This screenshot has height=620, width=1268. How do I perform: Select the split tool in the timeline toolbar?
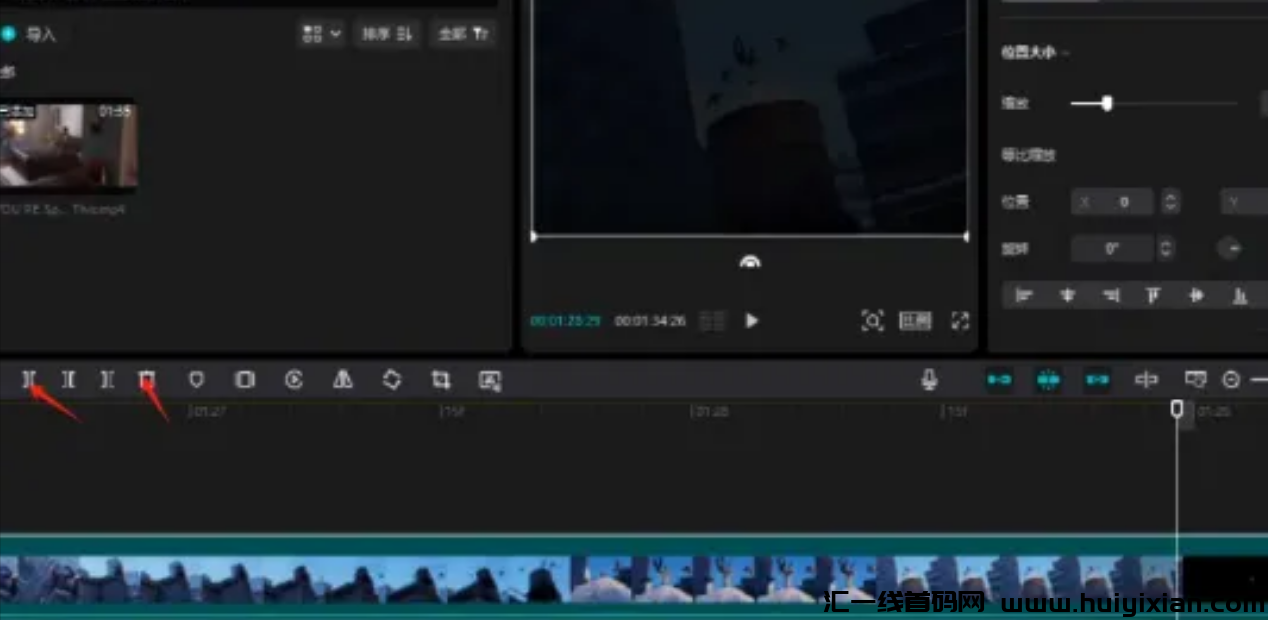coord(28,380)
